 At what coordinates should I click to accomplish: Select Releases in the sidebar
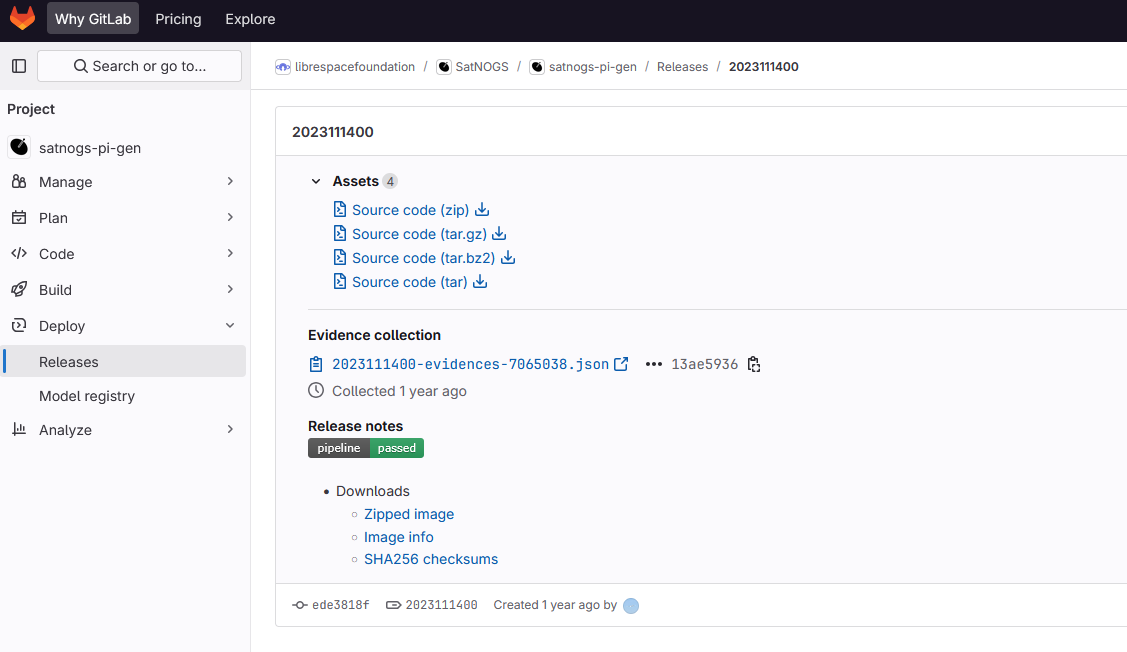pos(125,362)
